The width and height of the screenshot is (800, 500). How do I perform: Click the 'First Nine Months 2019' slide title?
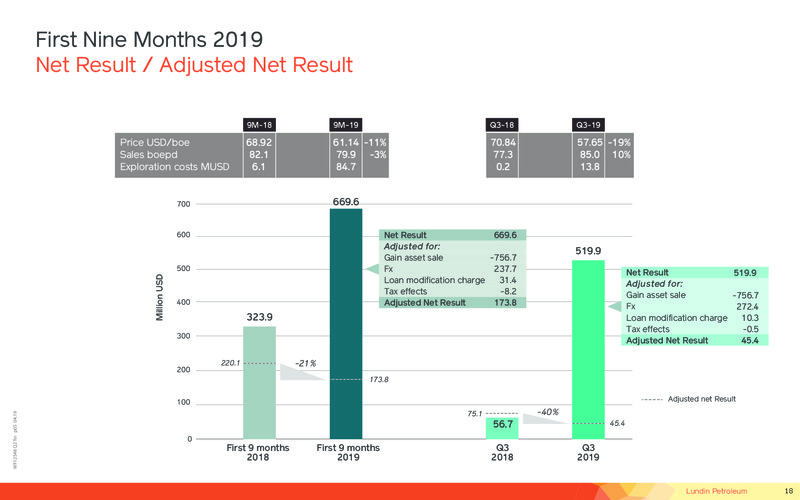pos(149,39)
